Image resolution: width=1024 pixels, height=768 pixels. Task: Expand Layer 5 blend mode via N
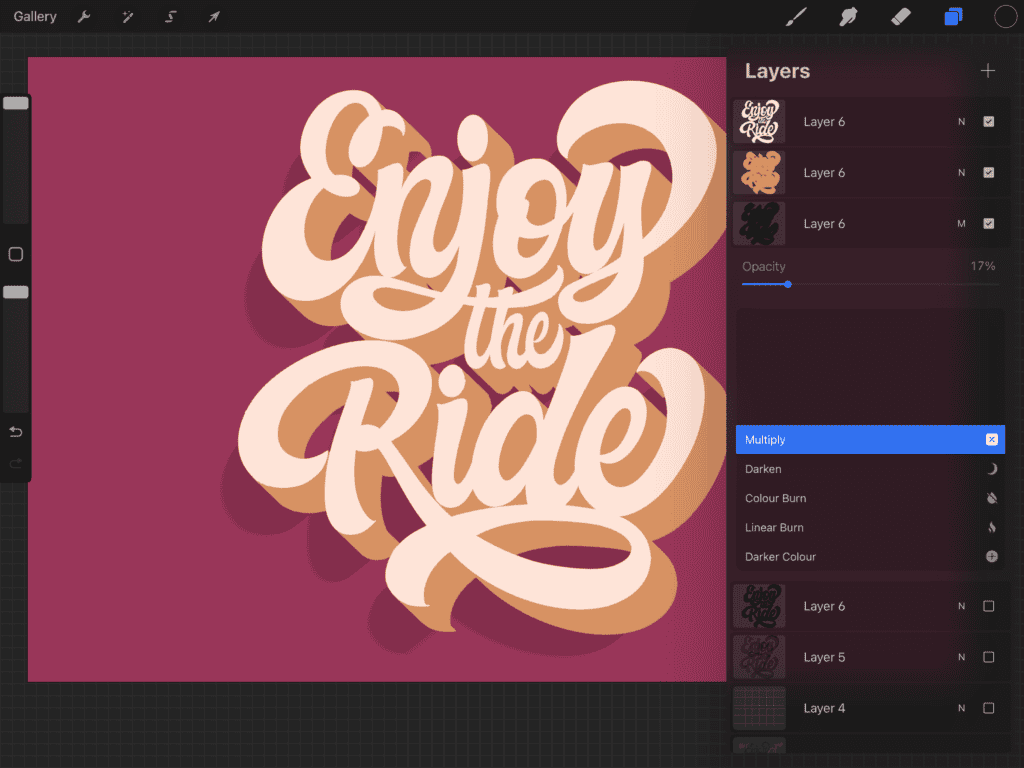pos(961,657)
